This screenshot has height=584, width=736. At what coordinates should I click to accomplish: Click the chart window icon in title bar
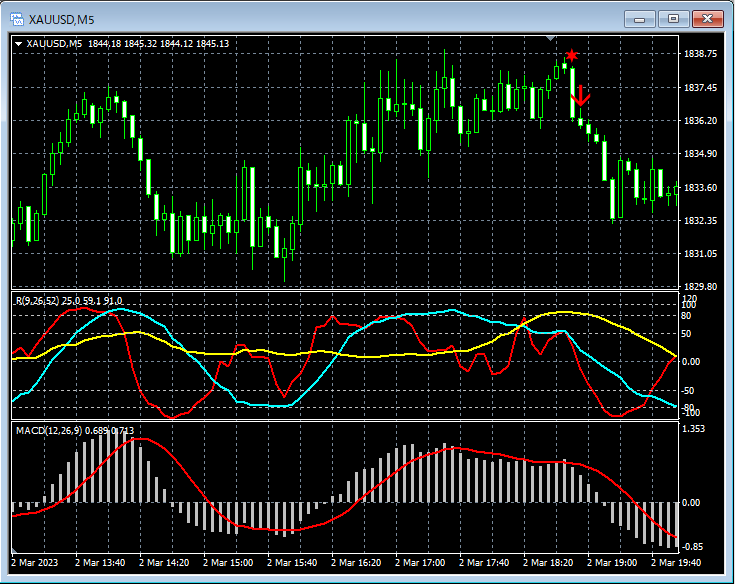point(17,19)
